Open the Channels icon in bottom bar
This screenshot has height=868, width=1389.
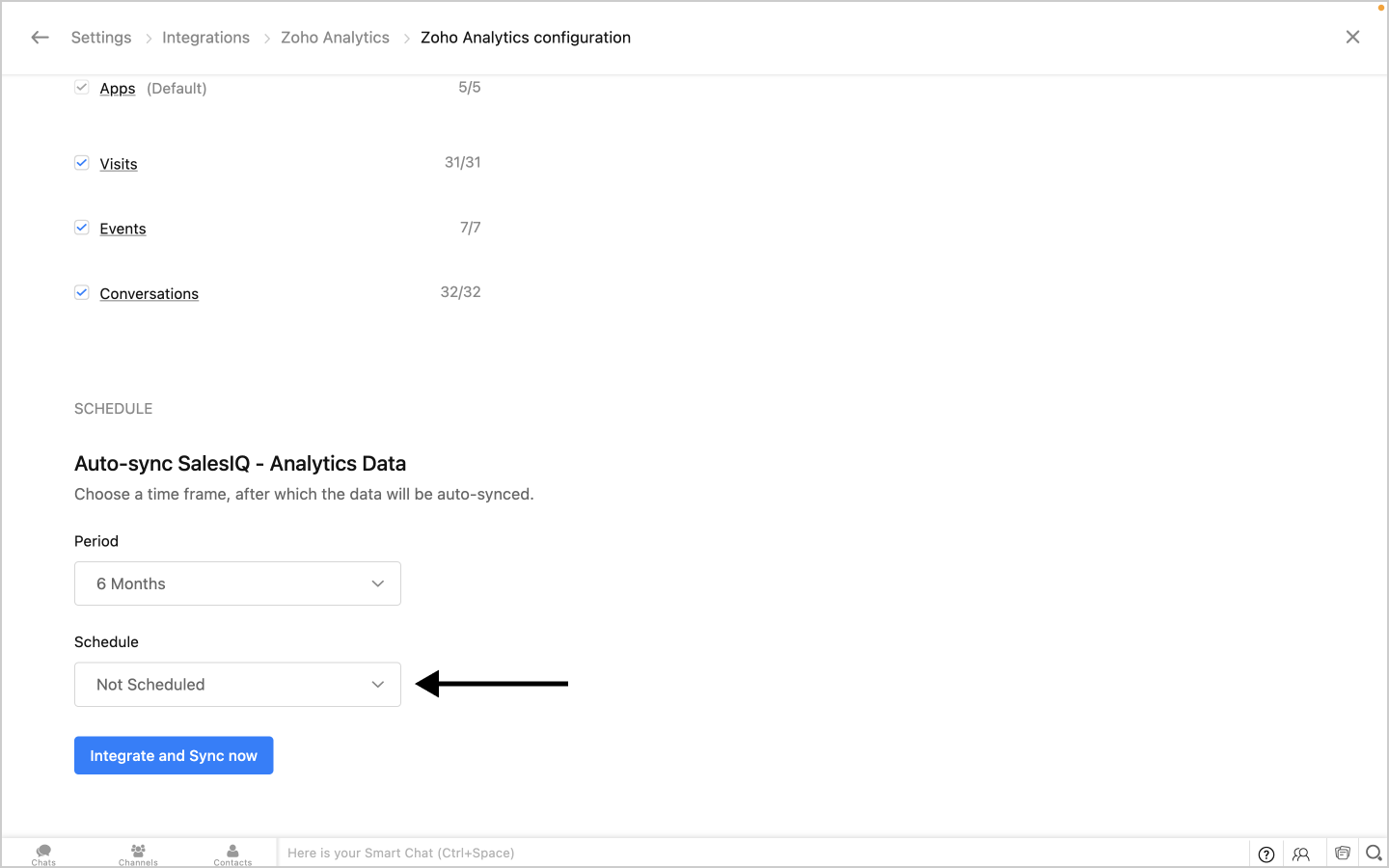pyautogui.click(x=138, y=854)
